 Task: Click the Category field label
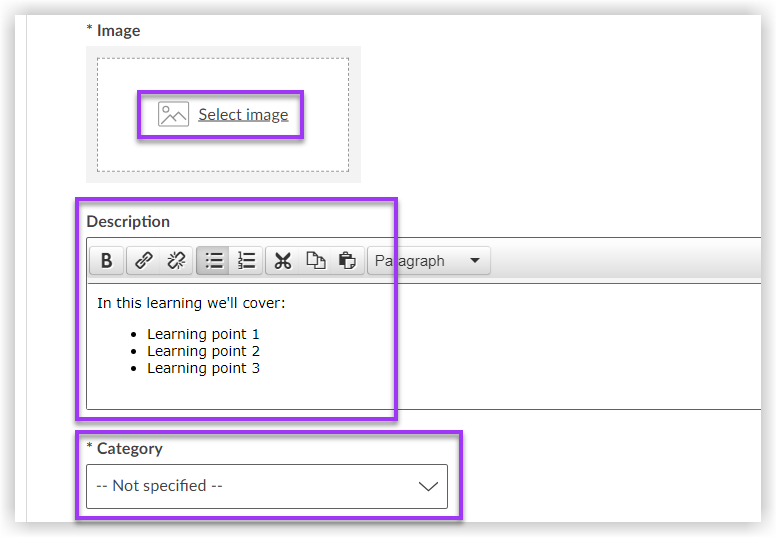click(x=129, y=449)
